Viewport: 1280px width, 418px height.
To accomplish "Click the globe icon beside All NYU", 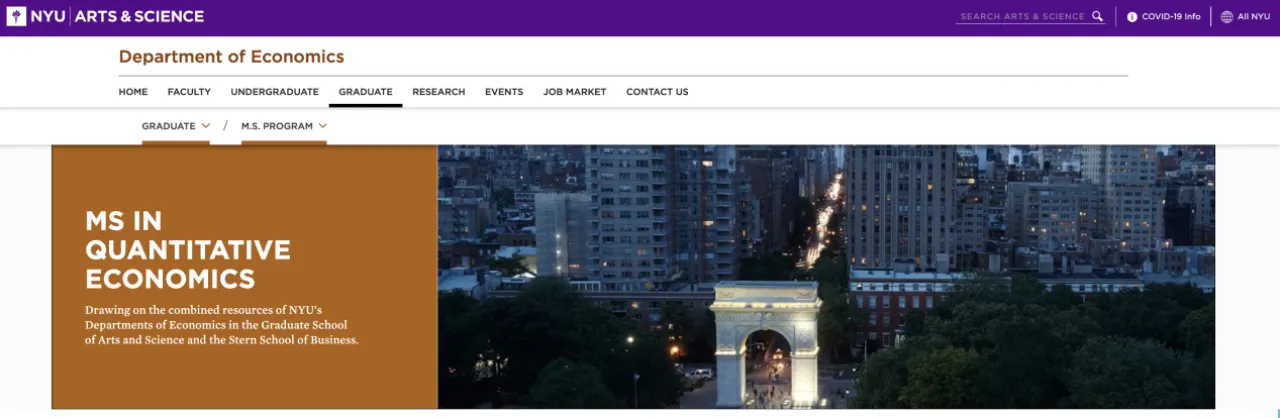I will point(1226,17).
